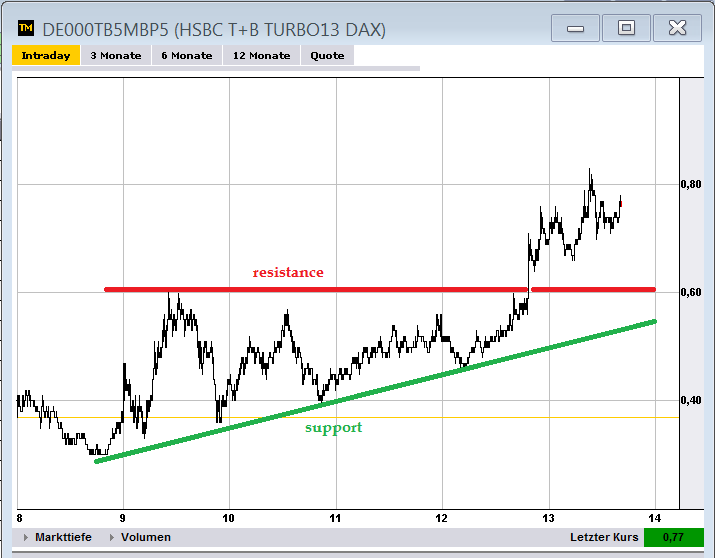Screen dimensions: 715x558
Task: Click the 8 hour label on time axis
Action: (19, 518)
